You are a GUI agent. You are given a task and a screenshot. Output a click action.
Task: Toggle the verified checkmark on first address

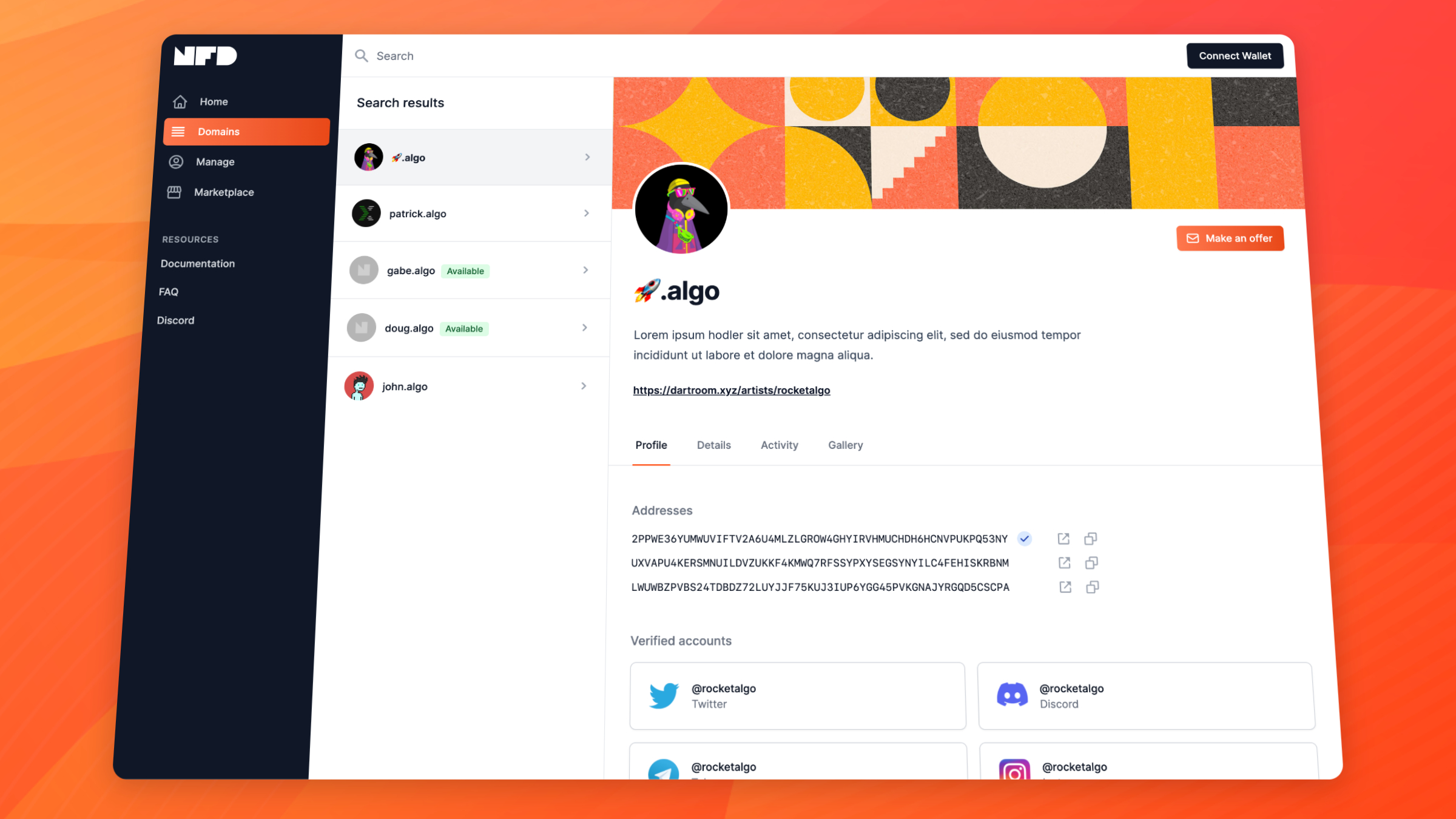pos(1024,539)
